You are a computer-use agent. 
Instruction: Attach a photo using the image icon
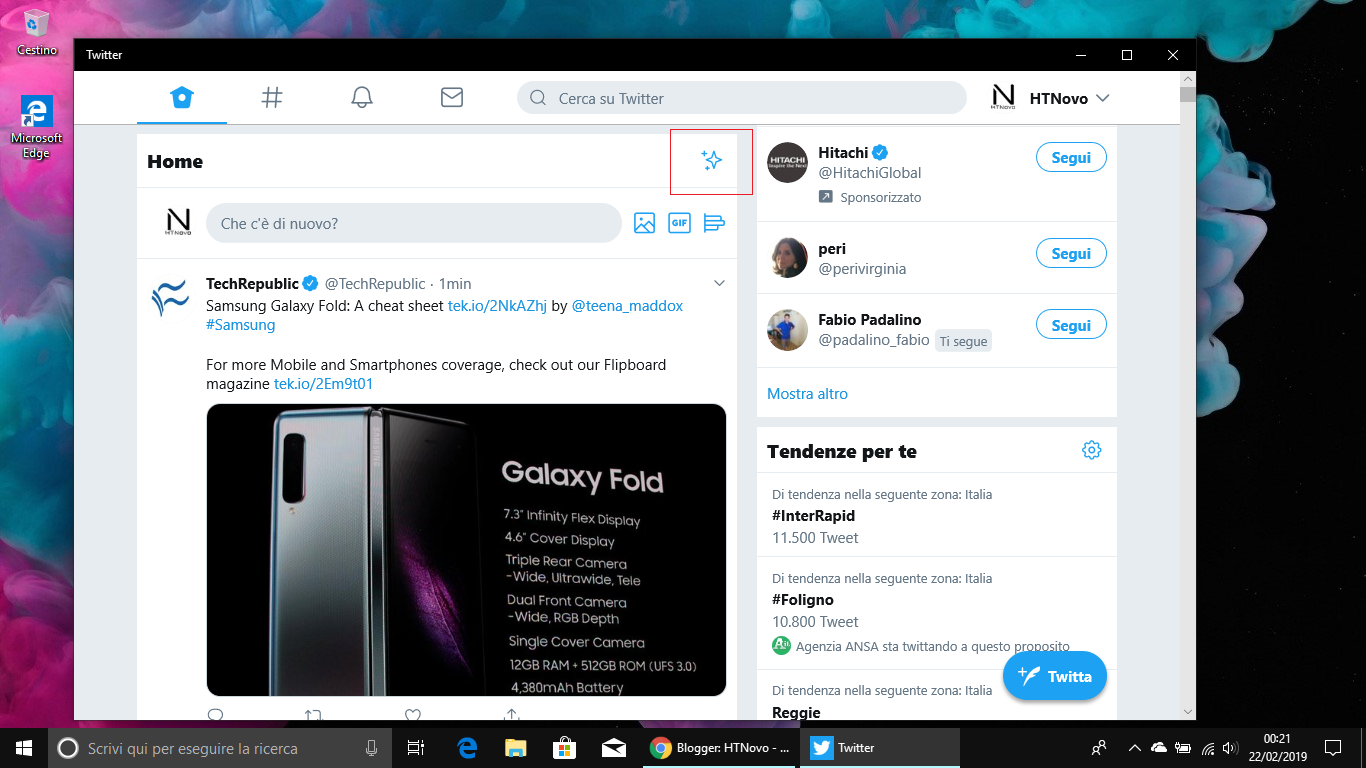pos(644,223)
